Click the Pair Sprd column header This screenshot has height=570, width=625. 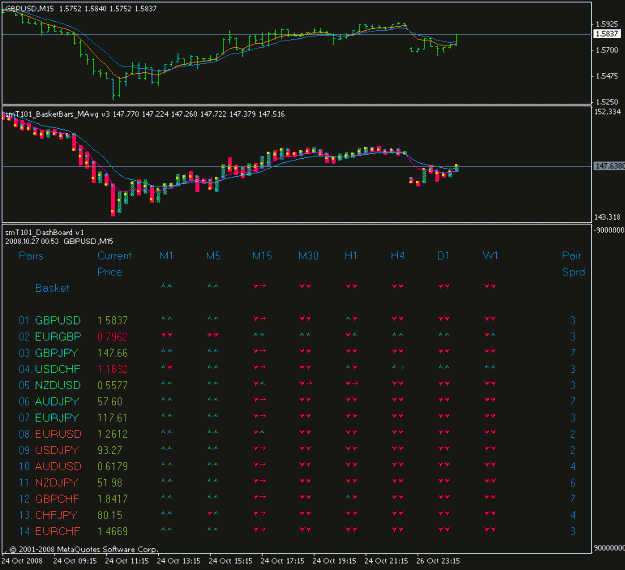pos(573,264)
